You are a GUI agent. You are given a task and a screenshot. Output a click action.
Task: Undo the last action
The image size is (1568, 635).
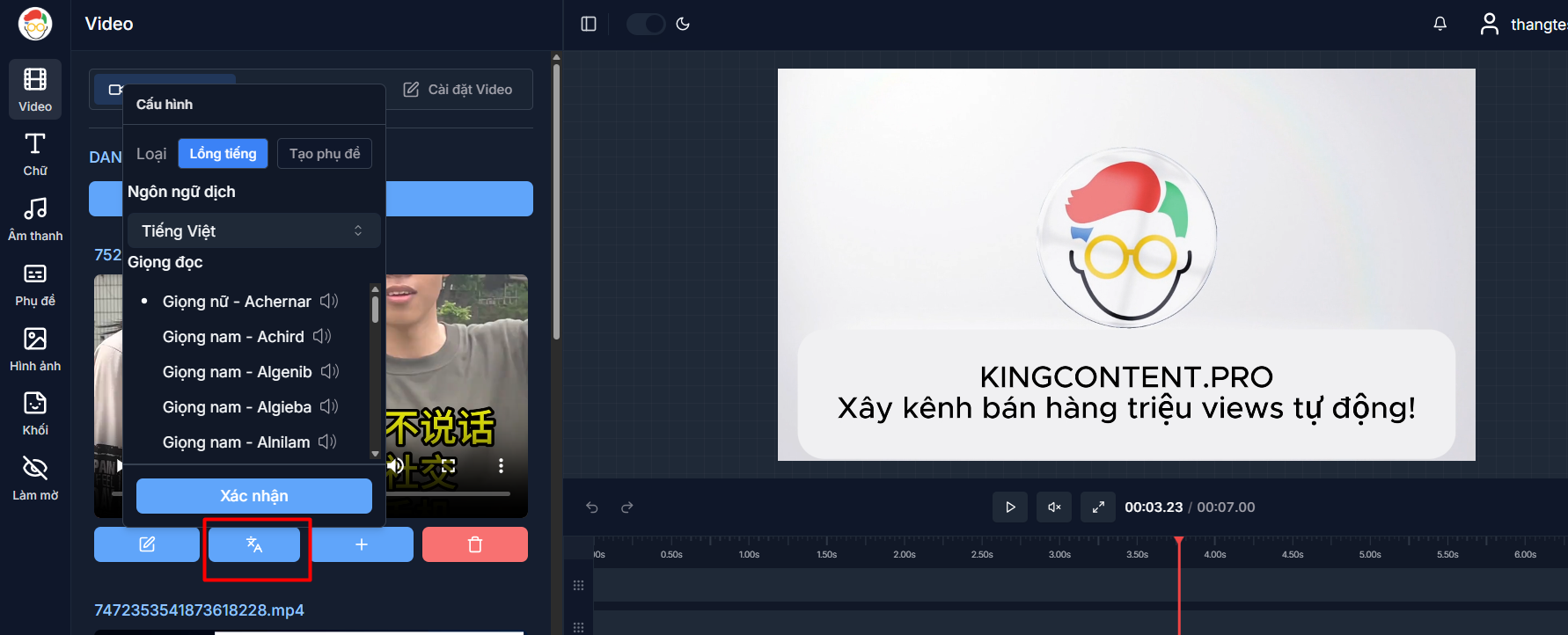pos(592,507)
